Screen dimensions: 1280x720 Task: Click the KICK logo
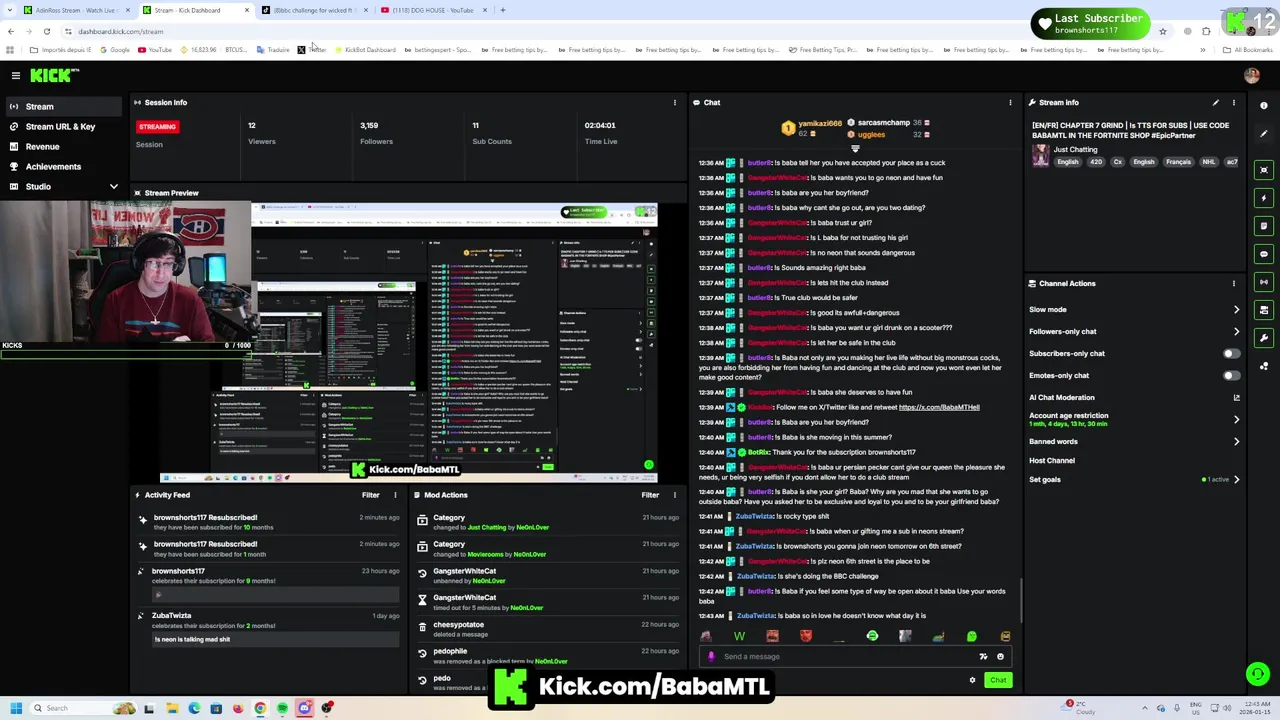point(50,75)
